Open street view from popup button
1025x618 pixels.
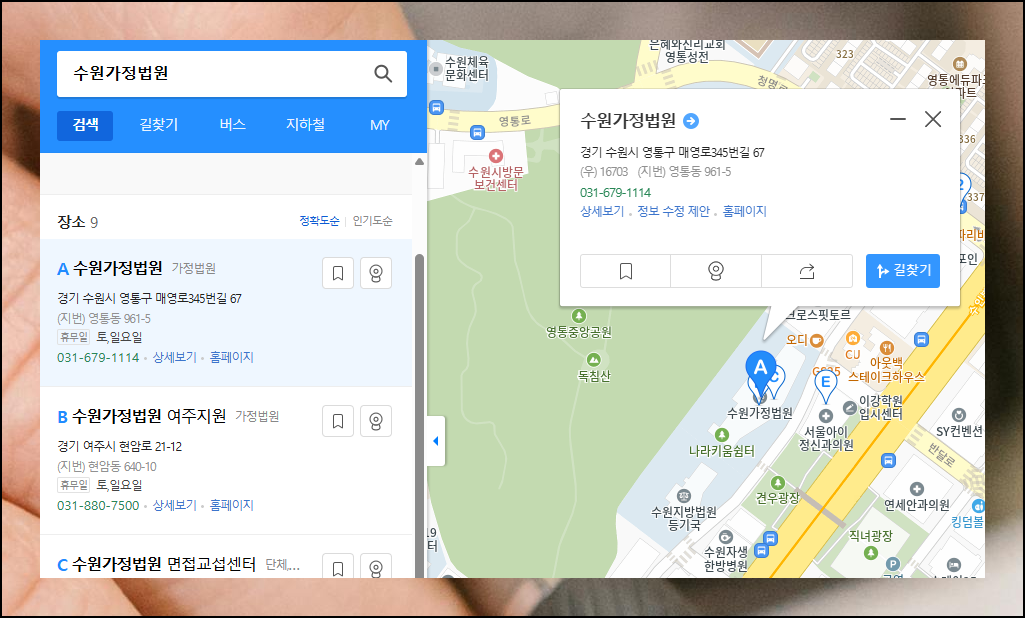(716, 271)
